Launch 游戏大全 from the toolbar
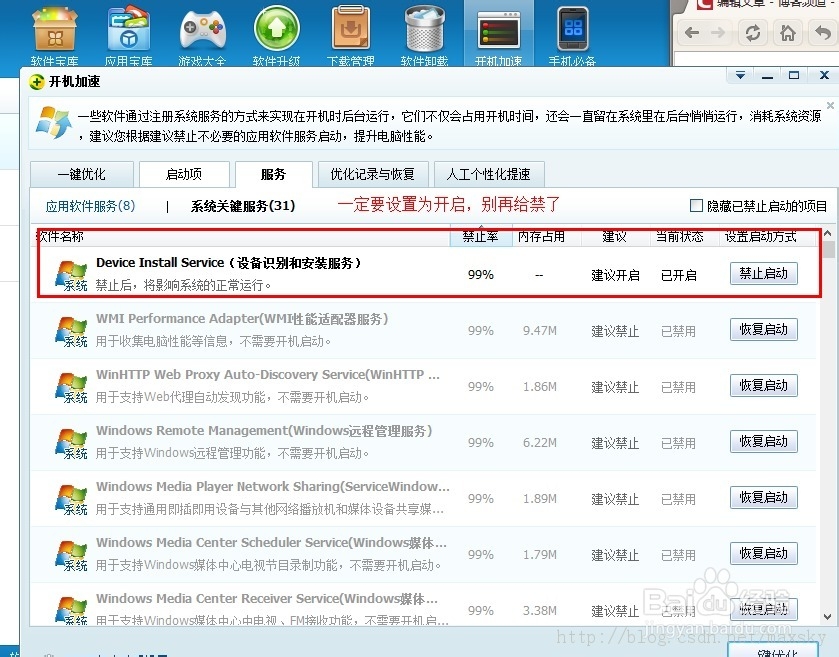Screen dimensions: 839x657 (202, 30)
